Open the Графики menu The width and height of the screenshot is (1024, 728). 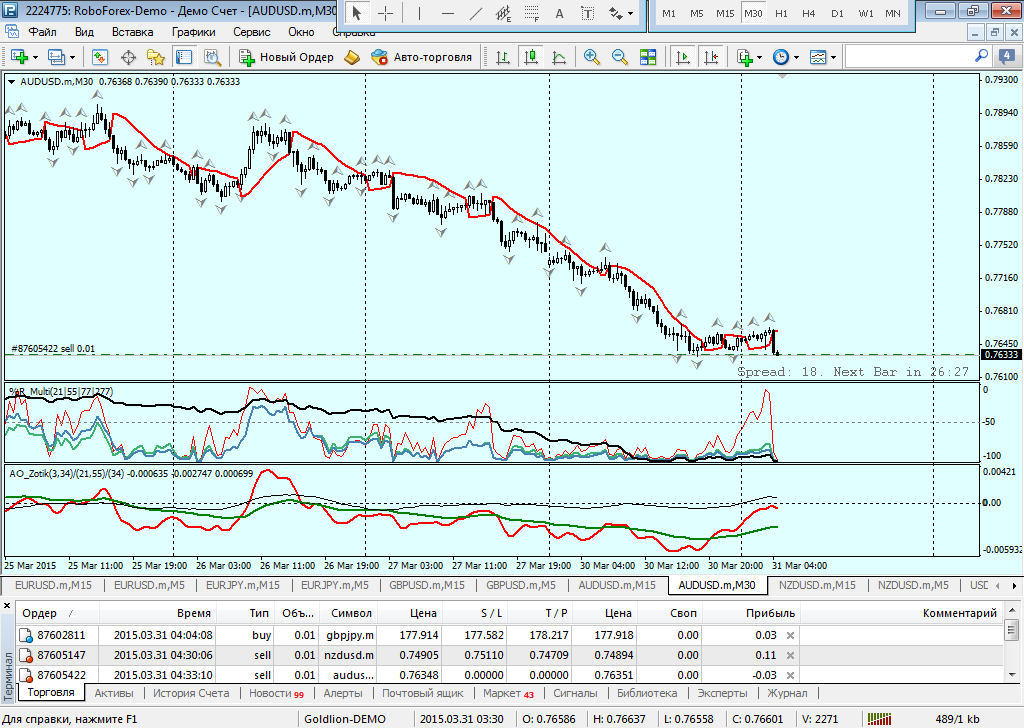(x=194, y=32)
